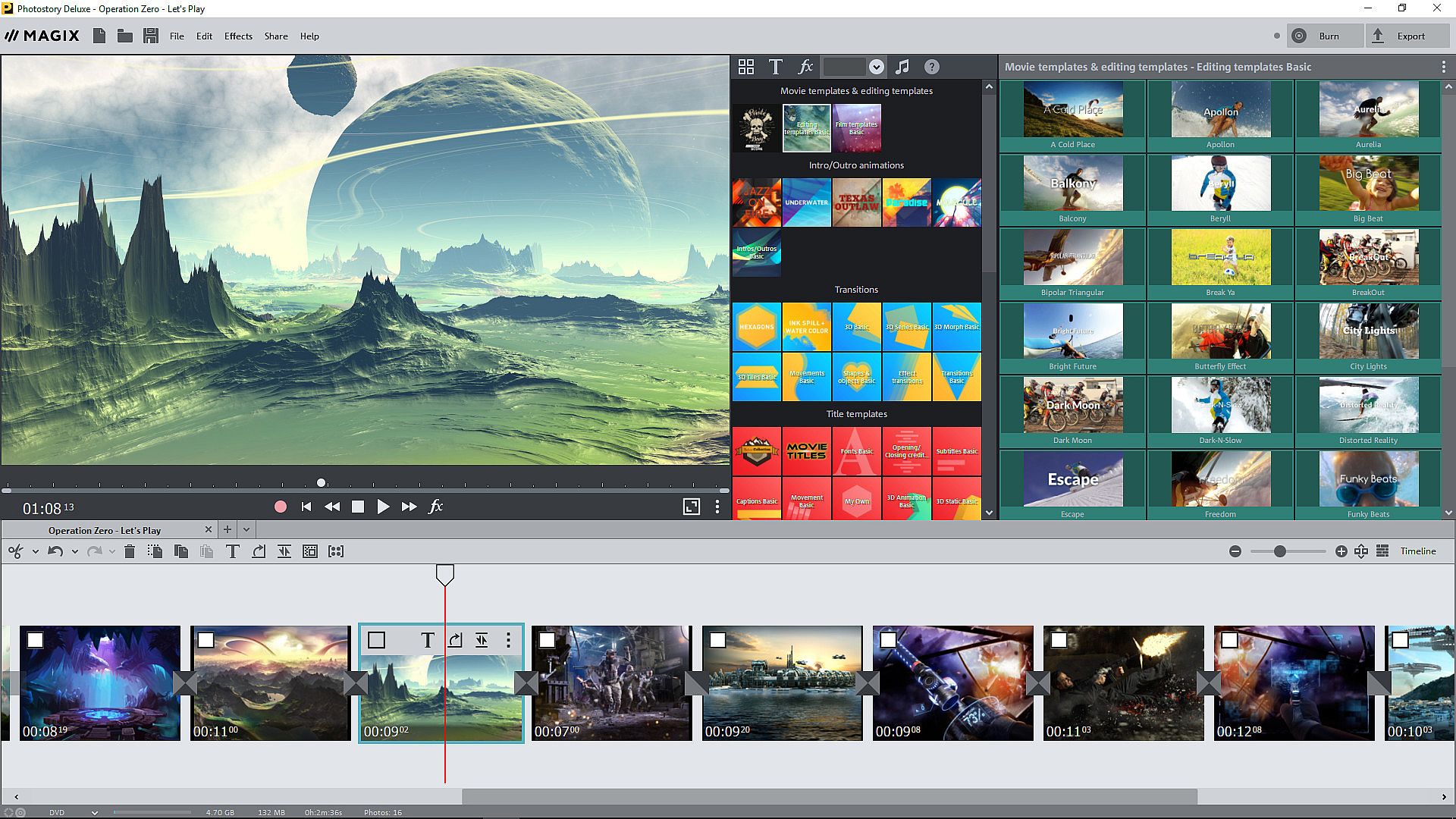
Task: Open the music note audio tab
Action: [902, 67]
